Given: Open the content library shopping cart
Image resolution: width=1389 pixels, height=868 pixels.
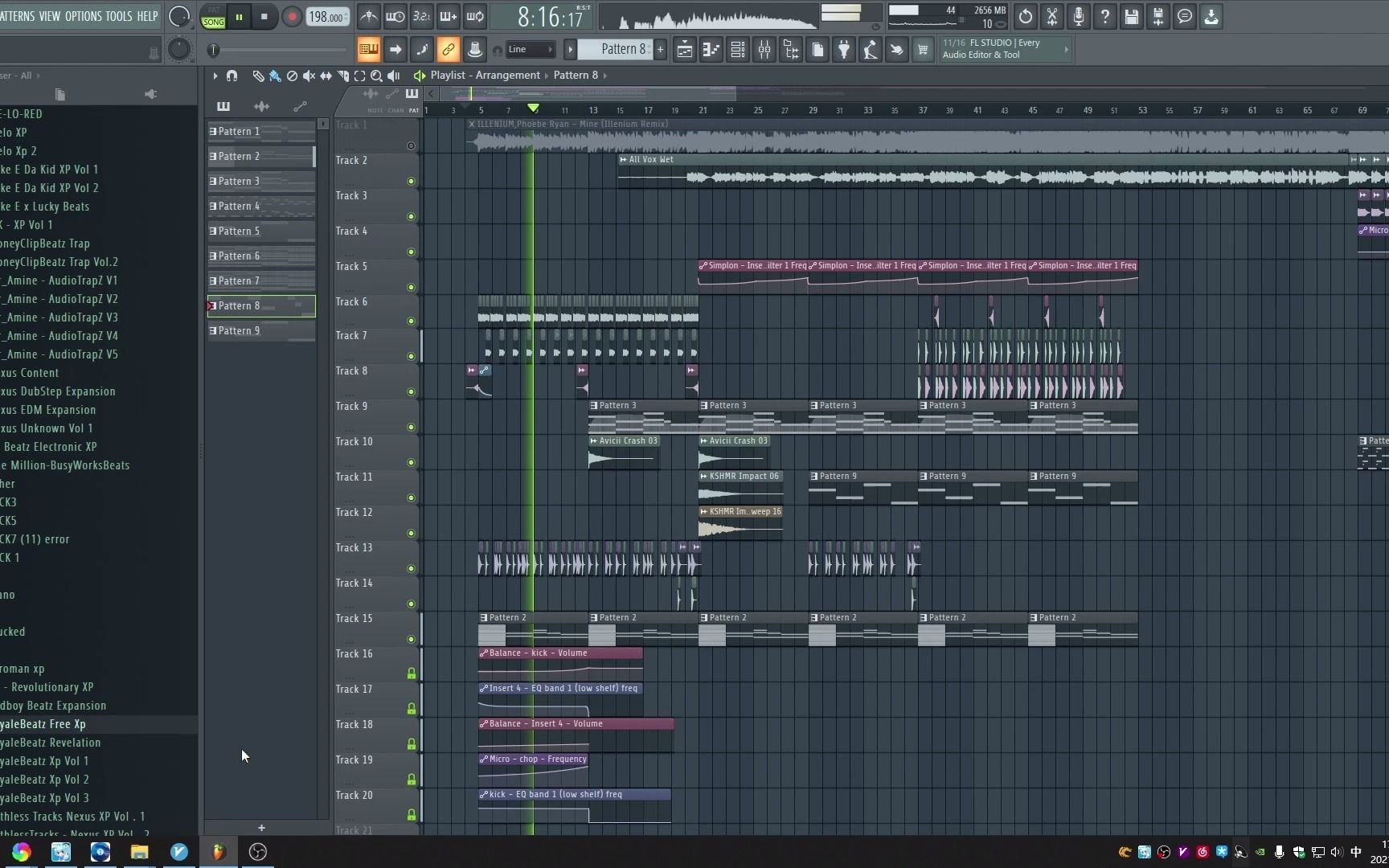Looking at the screenshot, I should tap(923, 50).
